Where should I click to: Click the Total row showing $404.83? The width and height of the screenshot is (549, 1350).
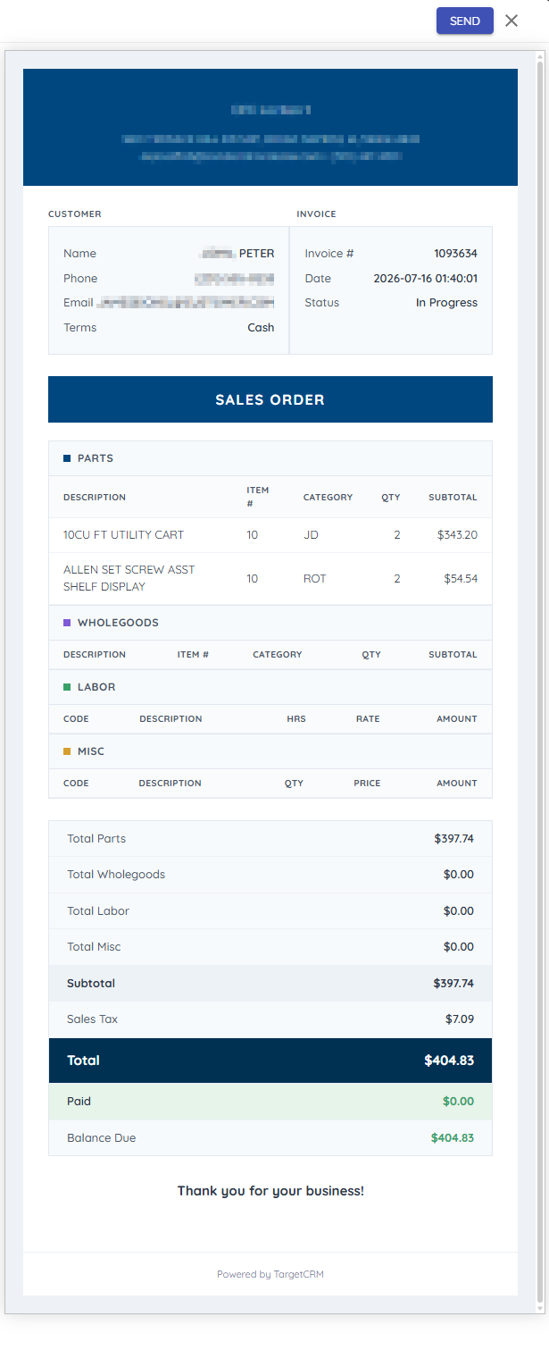coord(270,1060)
